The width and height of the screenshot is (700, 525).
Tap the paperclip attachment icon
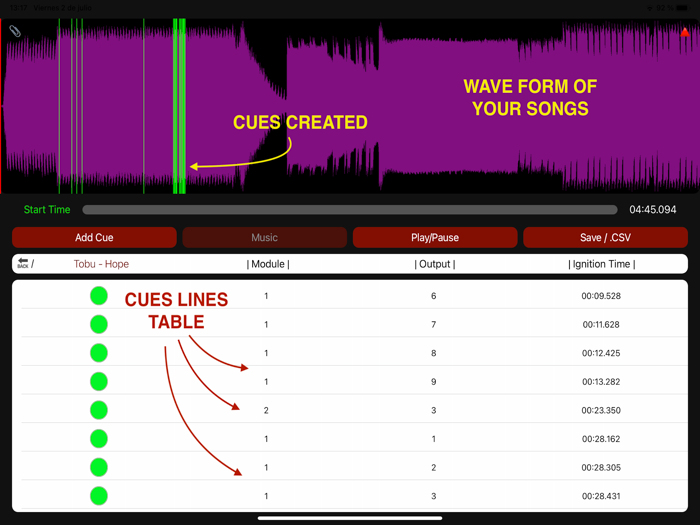[x=15, y=31]
